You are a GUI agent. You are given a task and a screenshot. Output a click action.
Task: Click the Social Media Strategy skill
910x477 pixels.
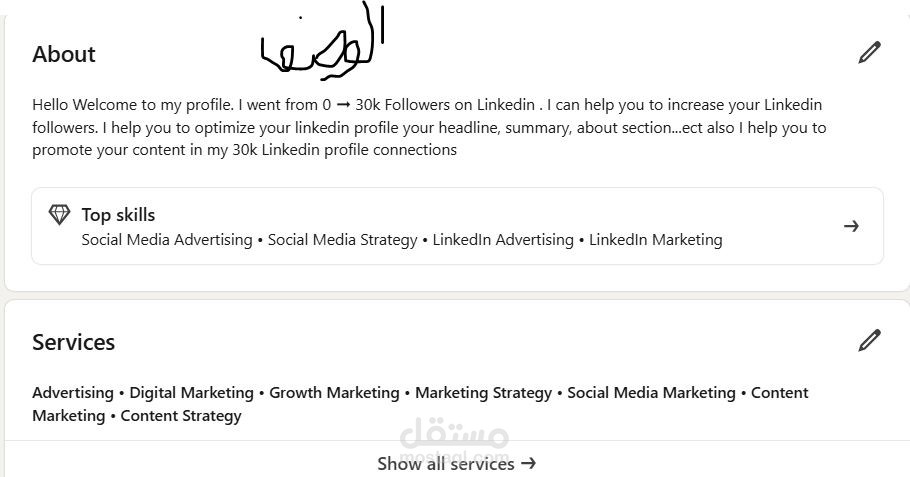pos(343,240)
